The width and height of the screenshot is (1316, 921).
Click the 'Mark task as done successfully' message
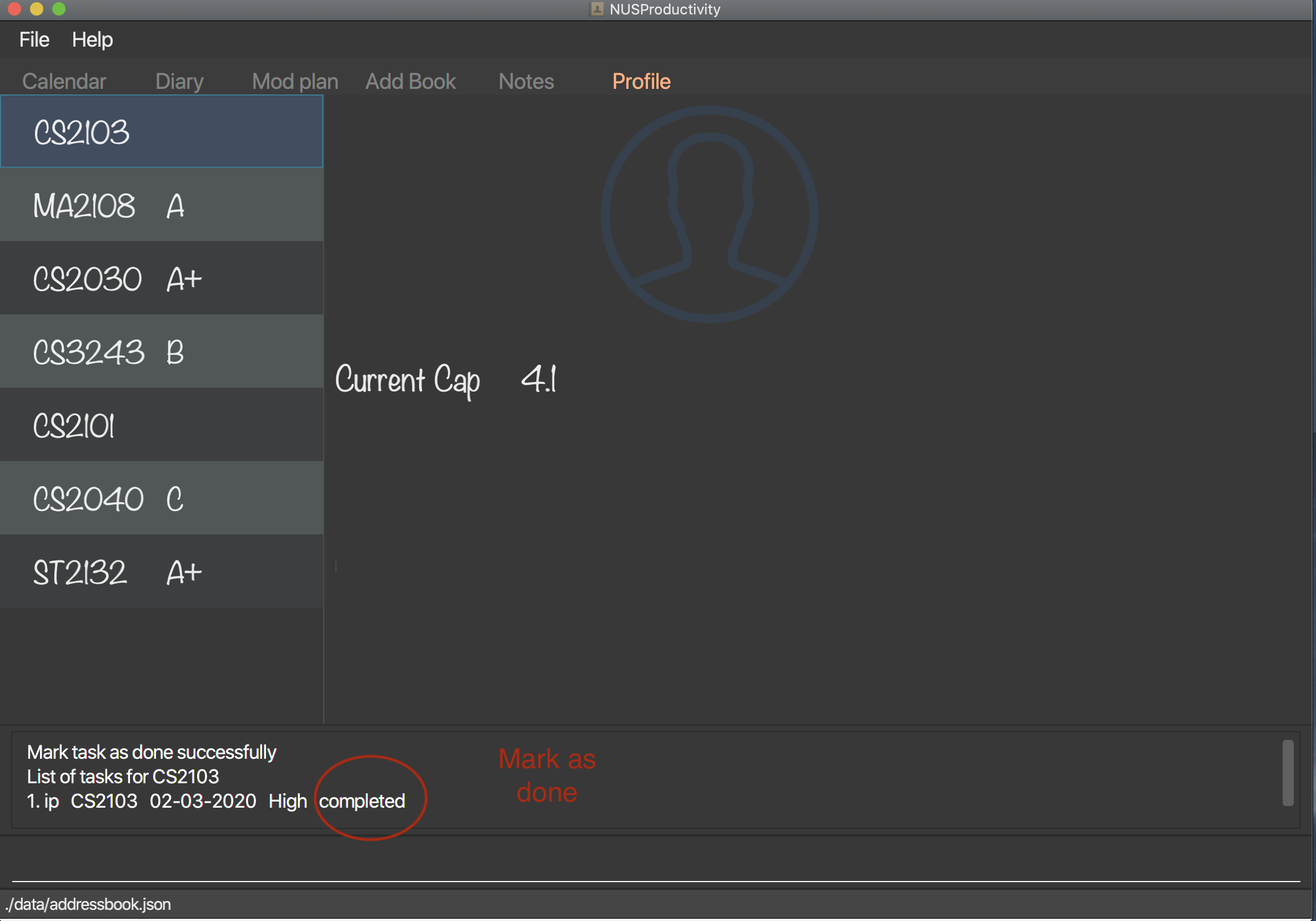[152, 752]
